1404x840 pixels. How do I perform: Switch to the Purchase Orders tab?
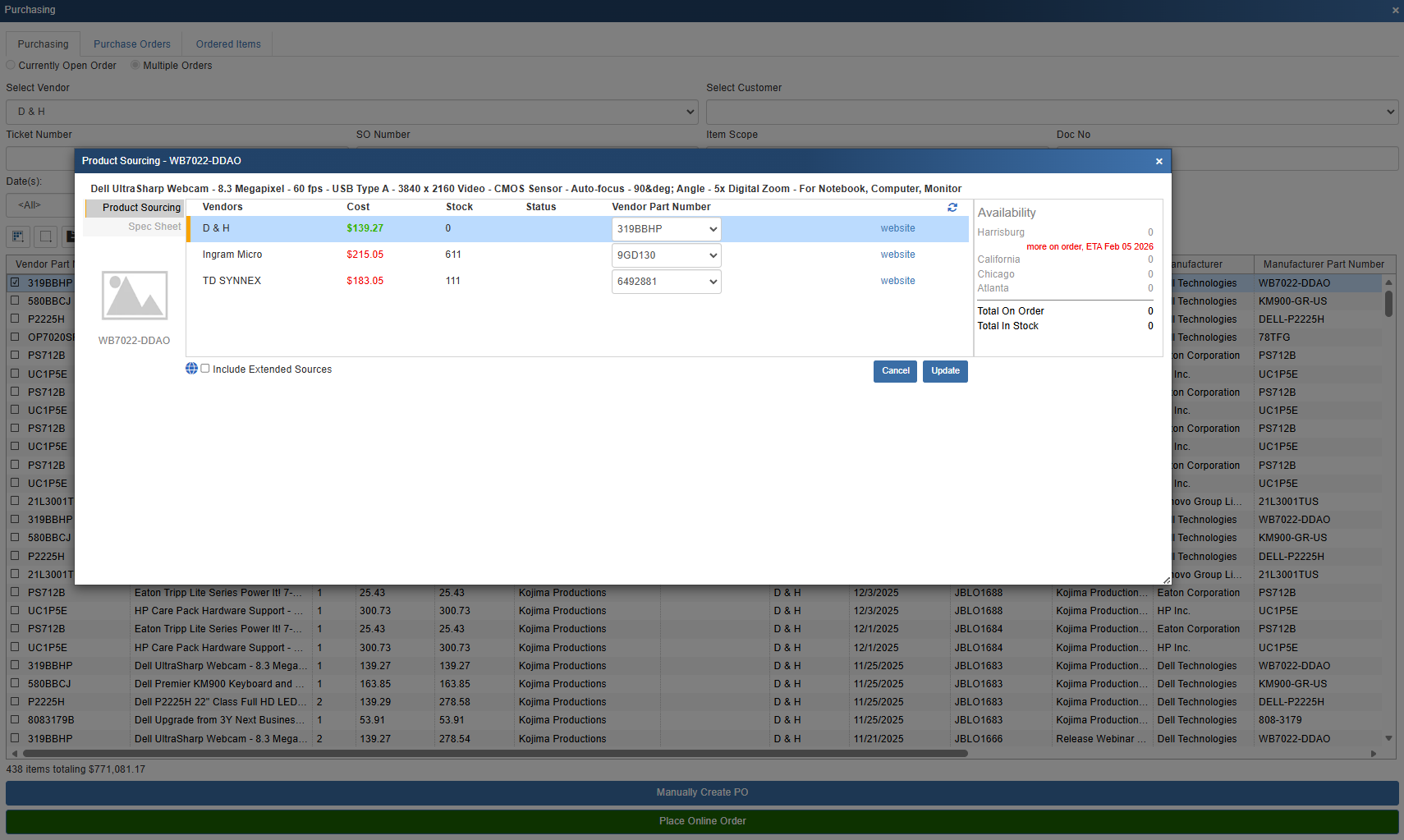(x=131, y=44)
